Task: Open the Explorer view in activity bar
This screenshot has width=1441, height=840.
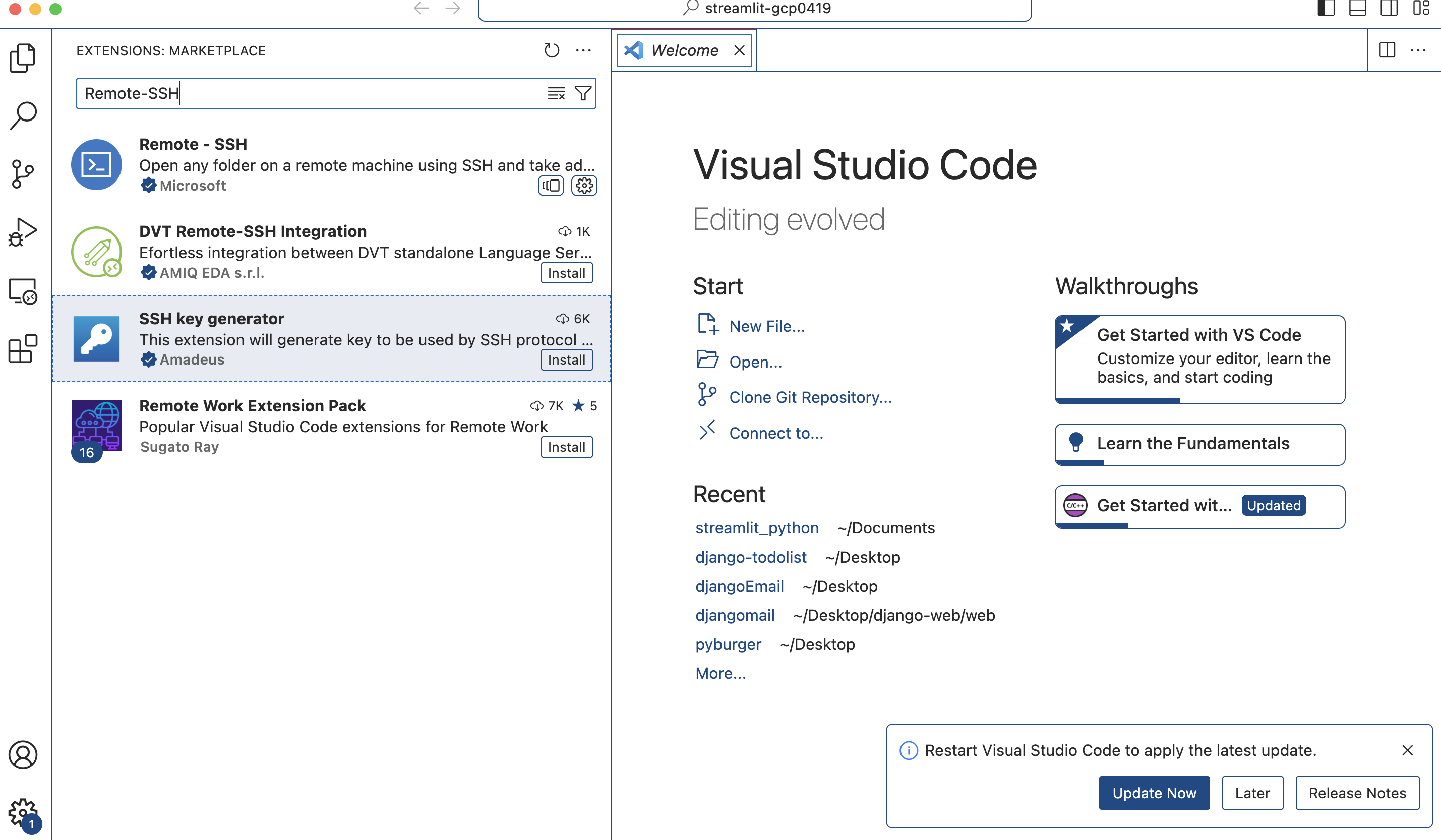Action: (x=23, y=58)
